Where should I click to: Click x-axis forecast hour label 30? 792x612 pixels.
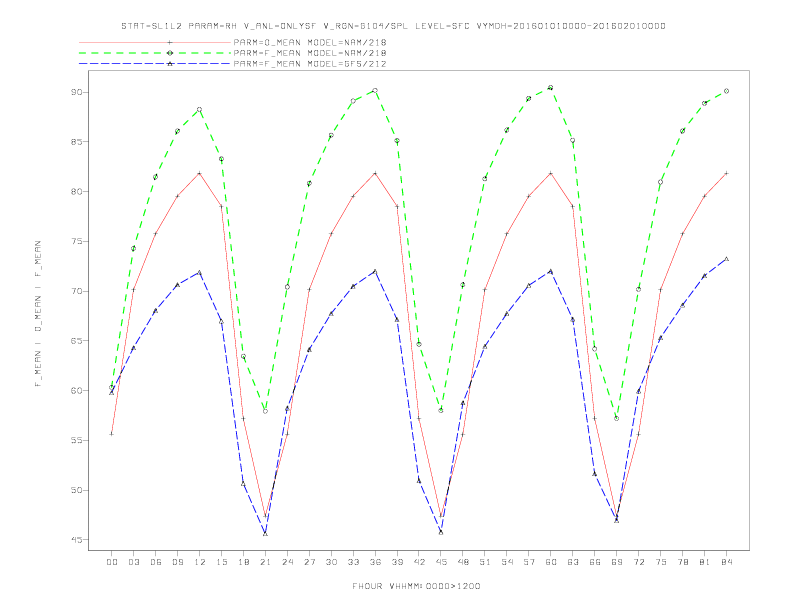coord(331,562)
